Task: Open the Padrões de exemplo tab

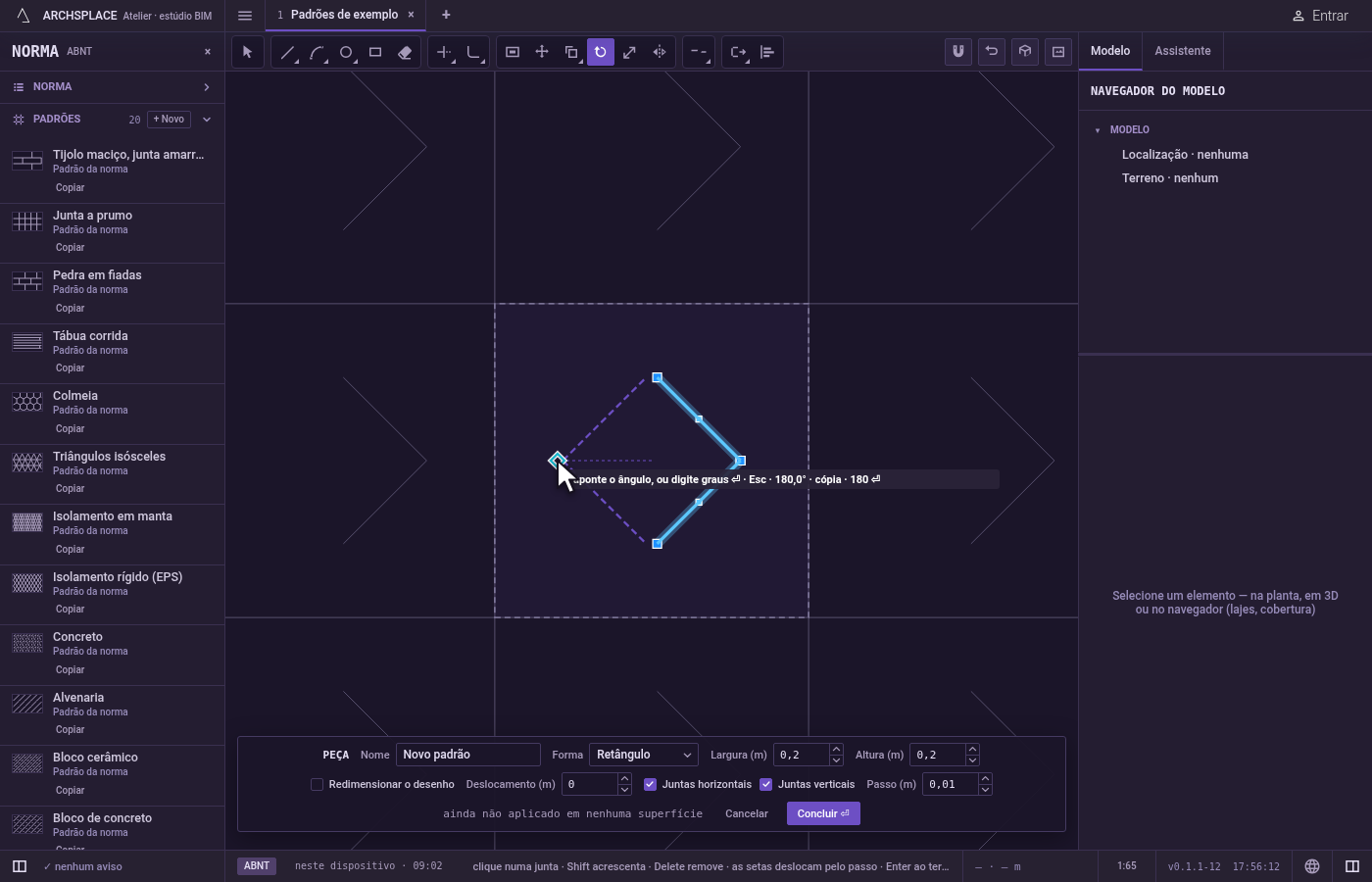Action: (345, 15)
